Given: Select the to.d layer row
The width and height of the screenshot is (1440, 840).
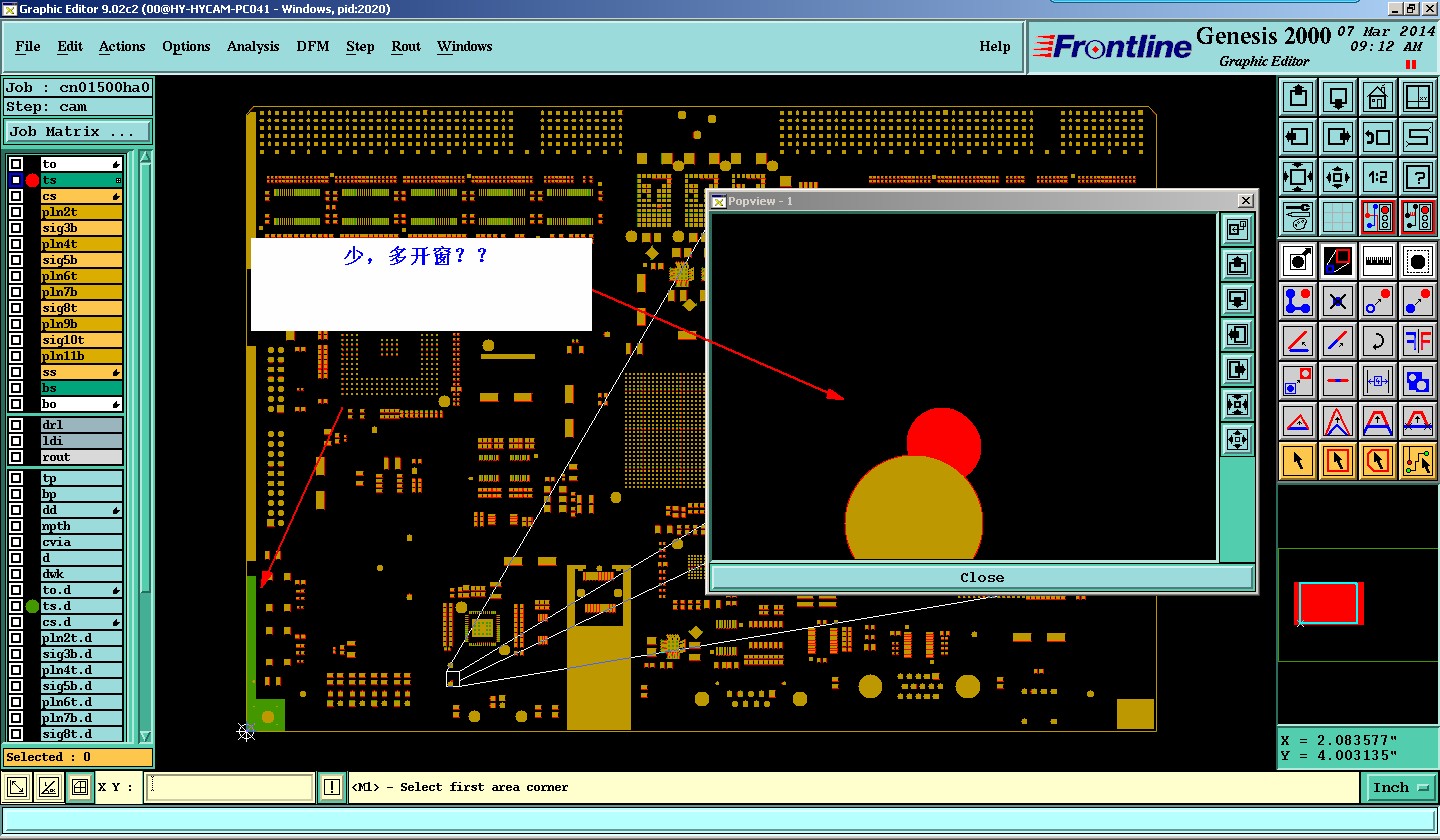Looking at the screenshot, I should pyautogui.click(x=81, y=590).
